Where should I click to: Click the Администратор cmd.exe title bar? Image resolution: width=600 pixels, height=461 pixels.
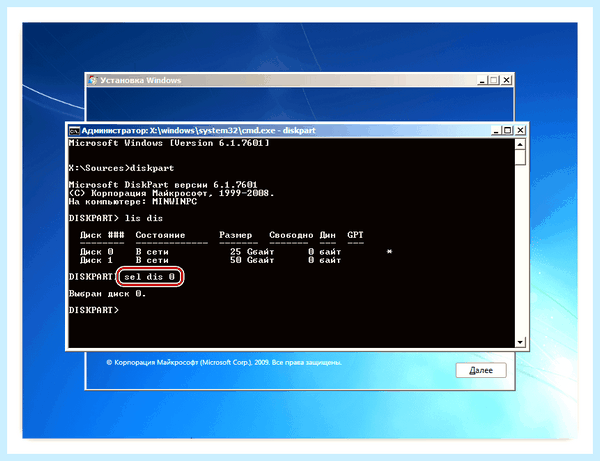pos(199,131)
